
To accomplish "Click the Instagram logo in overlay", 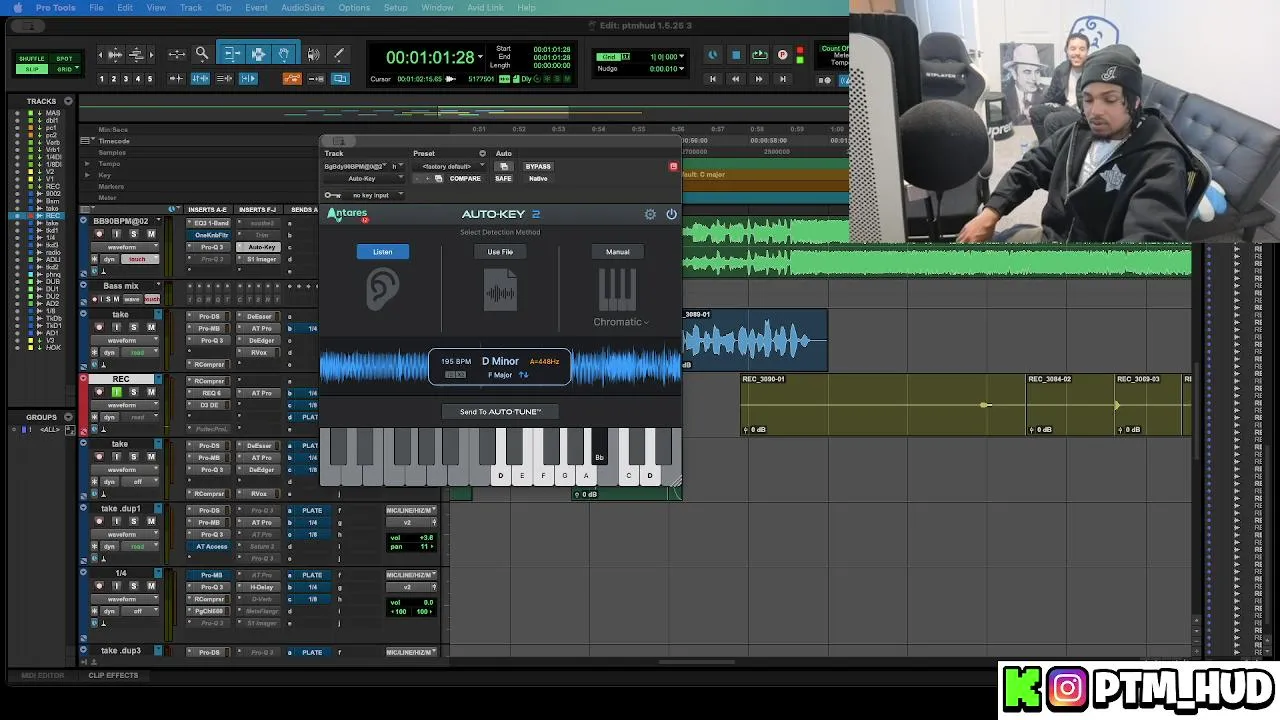I will pos(1067,689).
